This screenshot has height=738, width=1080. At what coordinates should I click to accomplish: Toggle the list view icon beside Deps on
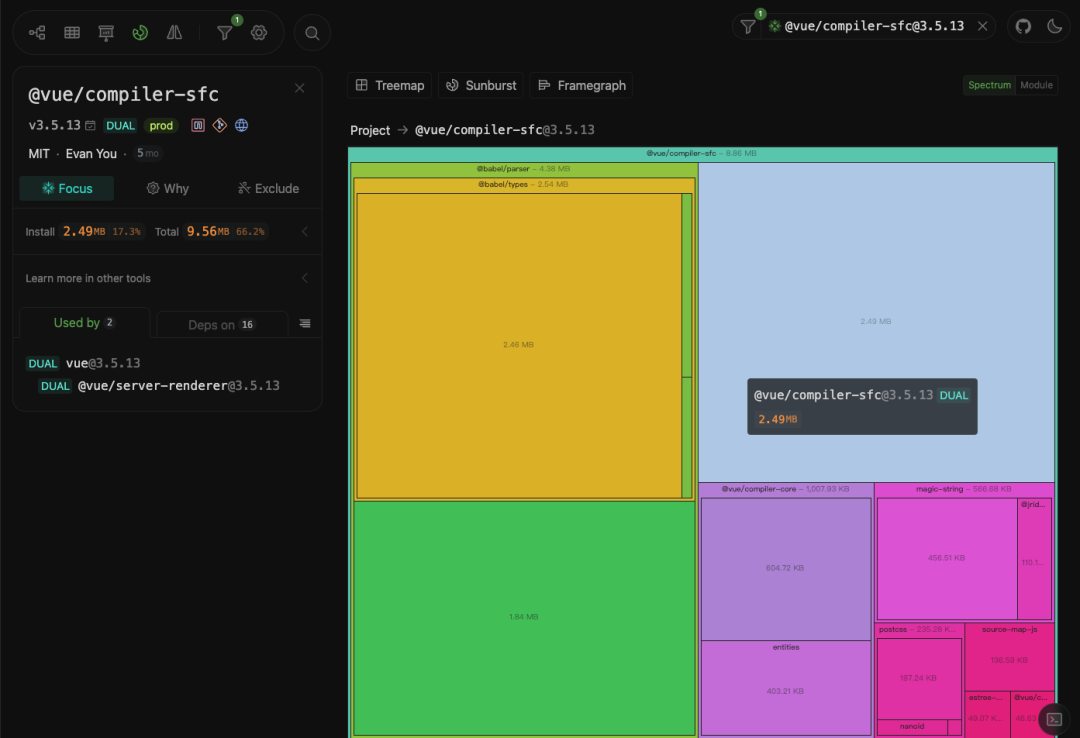[305, 324]
